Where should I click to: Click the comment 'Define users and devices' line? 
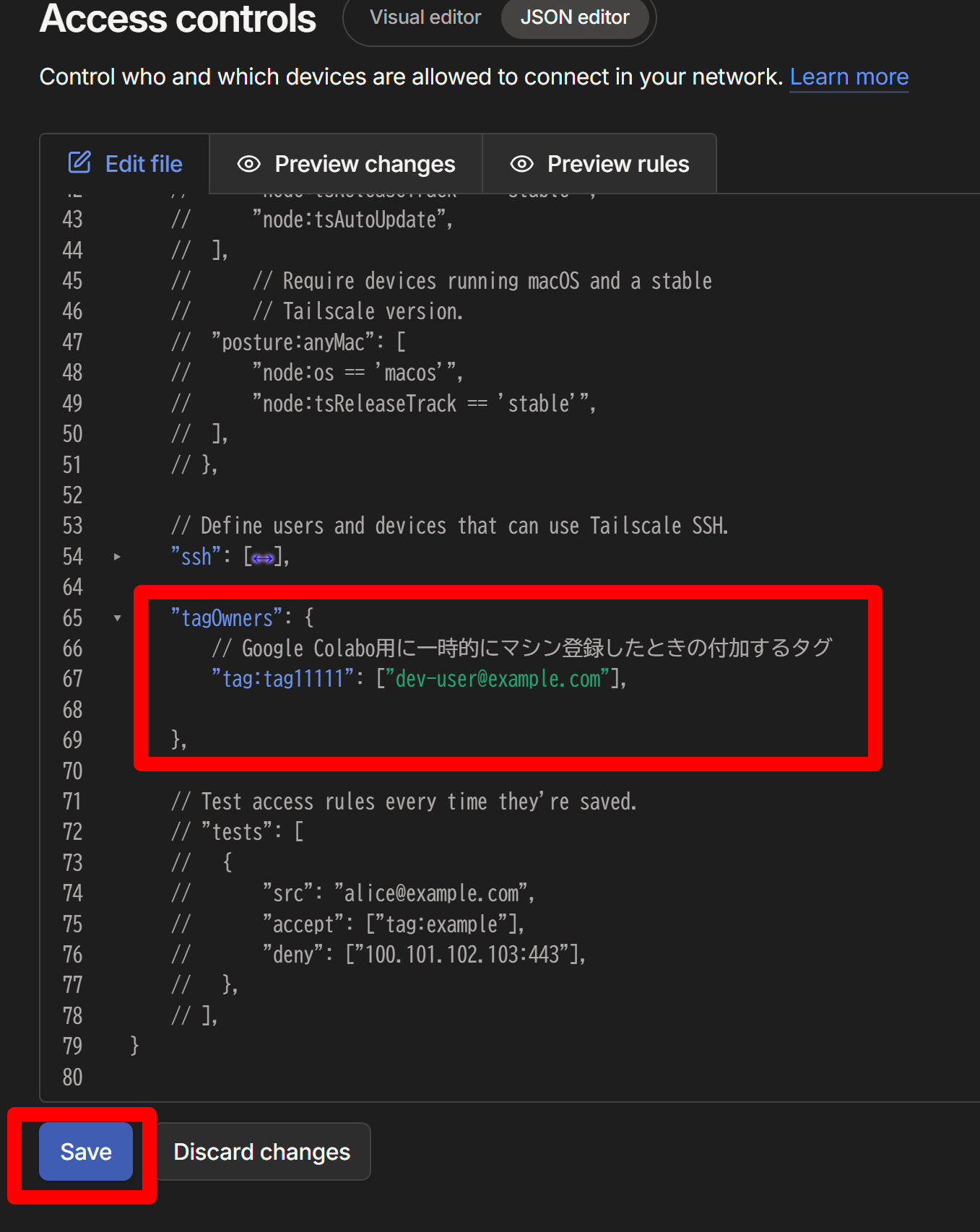449,526
